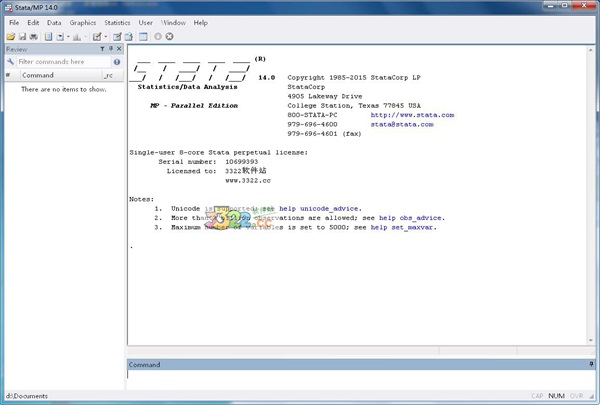This screenshot has height=405, width=600.
Task: Click the Open file toolbar icon
Action: tap(11, 37)
